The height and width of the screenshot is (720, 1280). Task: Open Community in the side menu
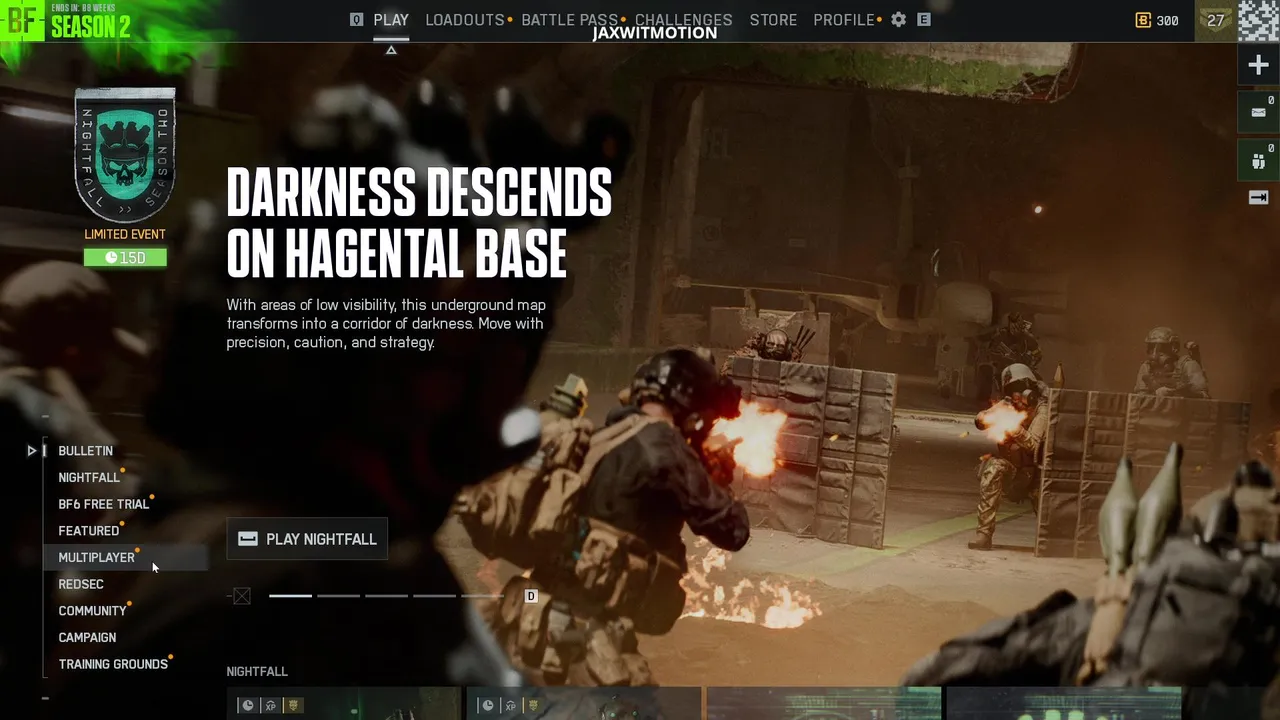92,611
